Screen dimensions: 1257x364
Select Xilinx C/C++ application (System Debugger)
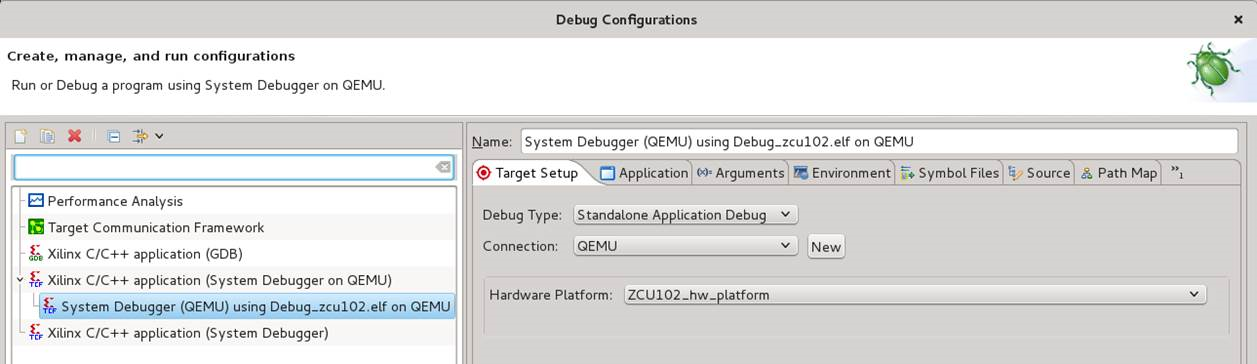[x=178, y=333]
